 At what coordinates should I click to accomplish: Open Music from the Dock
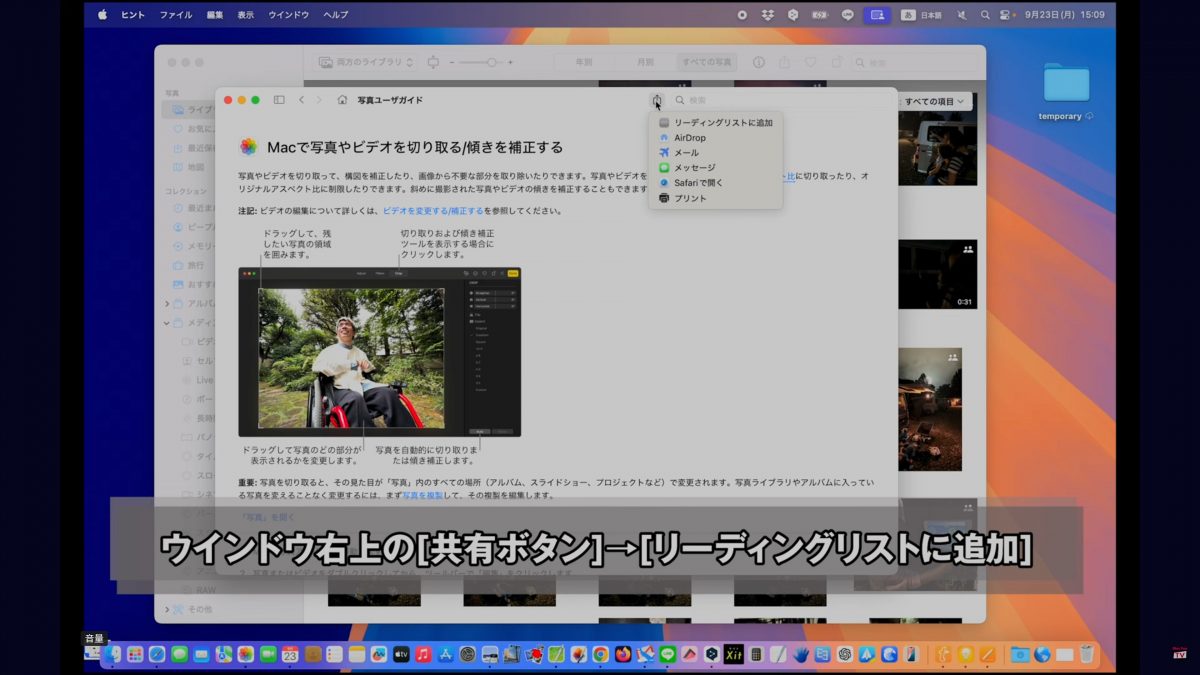point(423,654)
